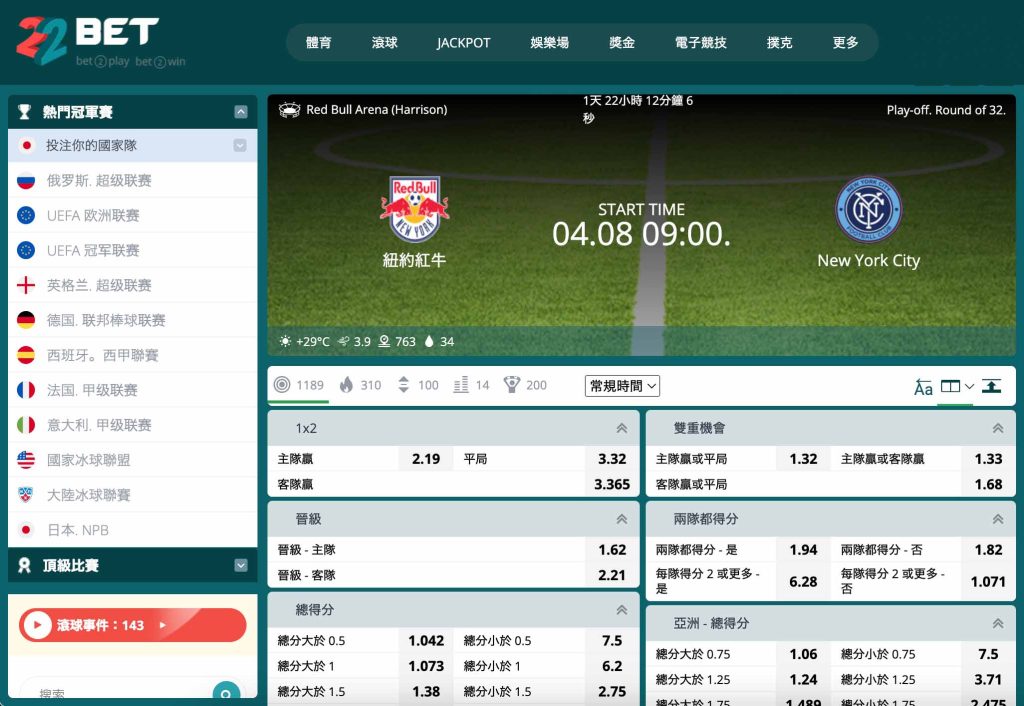Bet on 晉級 - 主隊 at 1.62
The height and width of the screenshot is (706, 1024).
(x=612, y=550)
